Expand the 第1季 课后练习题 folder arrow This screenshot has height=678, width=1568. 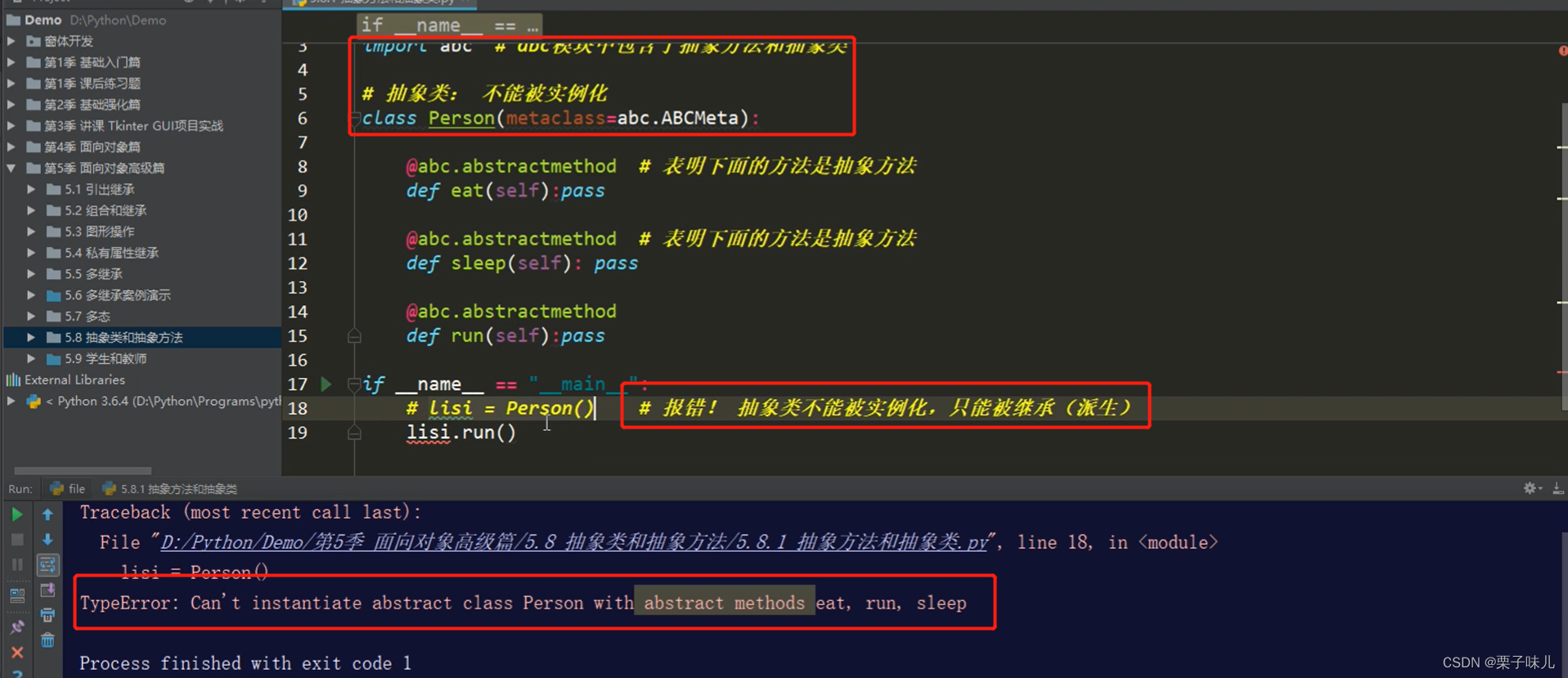[x=11, y=83]
